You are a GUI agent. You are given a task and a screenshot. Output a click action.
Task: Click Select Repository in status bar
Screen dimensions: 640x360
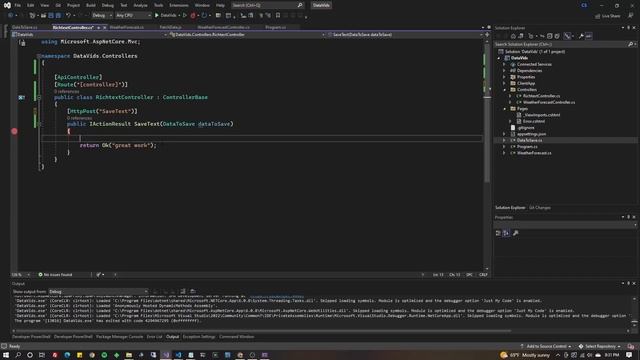click(600, 346)
